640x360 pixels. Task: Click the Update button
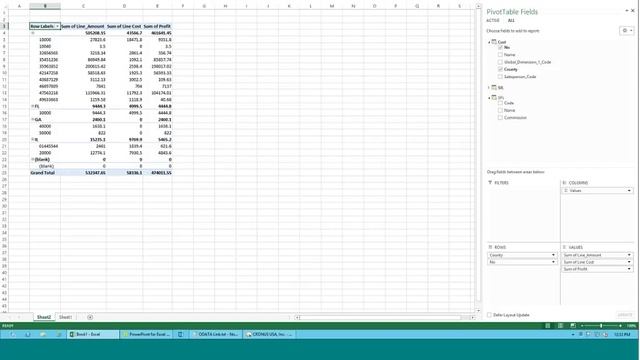pos(625,315)
